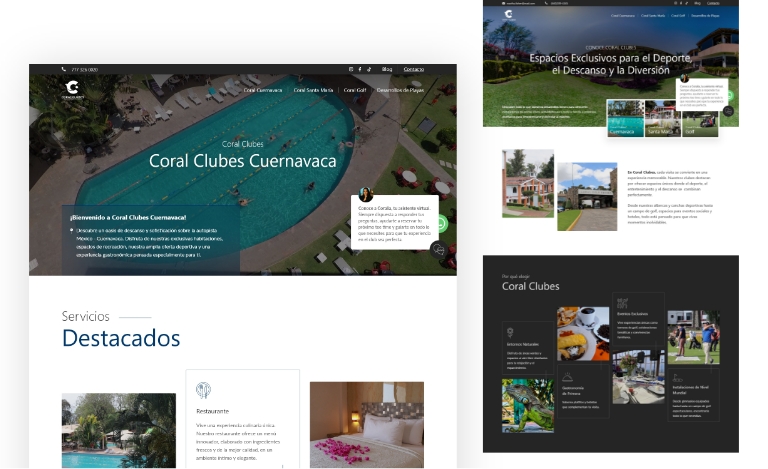Click Coralia avatar on the home page

[x=684, y=78]
